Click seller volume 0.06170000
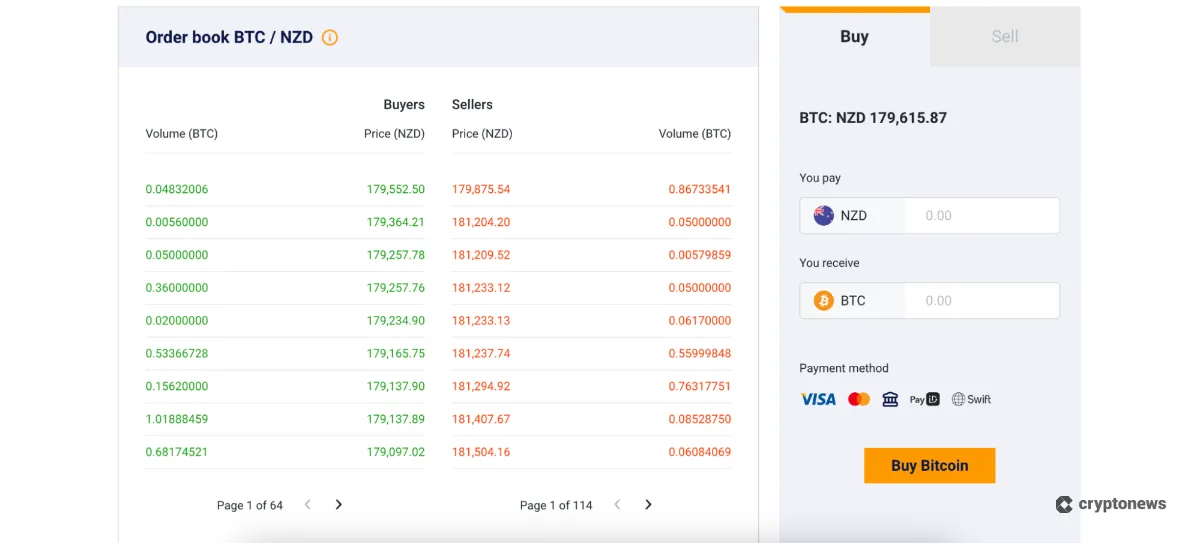The height and width of the screenshot is (543, 1200). pos(700,321)
